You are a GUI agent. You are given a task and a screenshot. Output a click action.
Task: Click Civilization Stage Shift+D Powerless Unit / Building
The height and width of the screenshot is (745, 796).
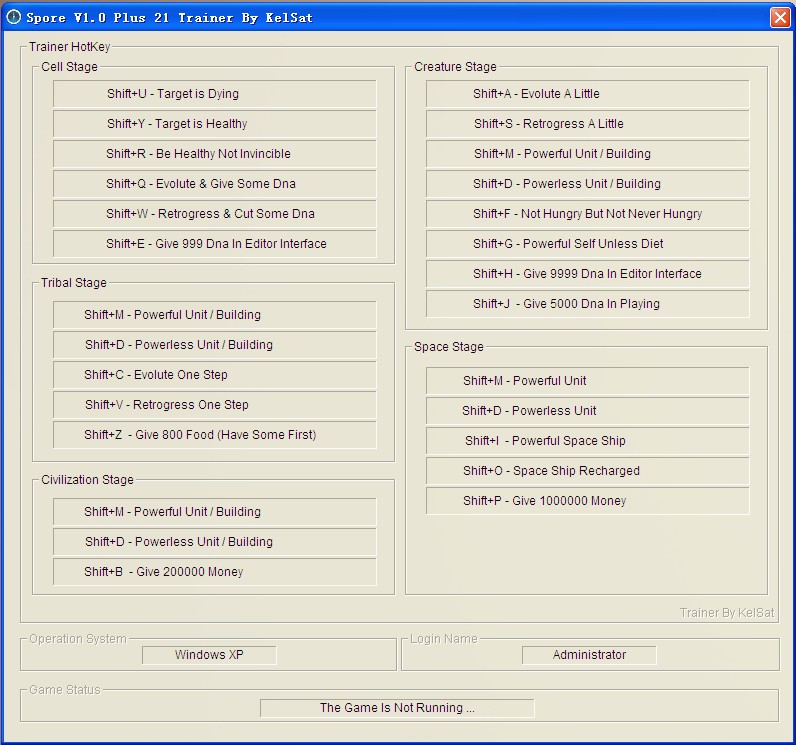tap(215, 541)
